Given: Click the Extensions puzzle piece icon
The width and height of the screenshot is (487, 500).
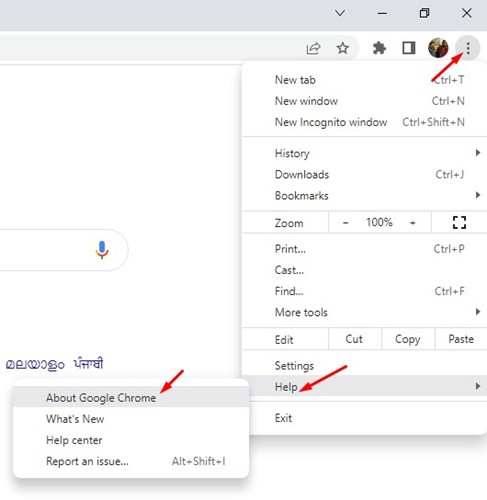Looking at the screenshot, I should pos(379,48).
